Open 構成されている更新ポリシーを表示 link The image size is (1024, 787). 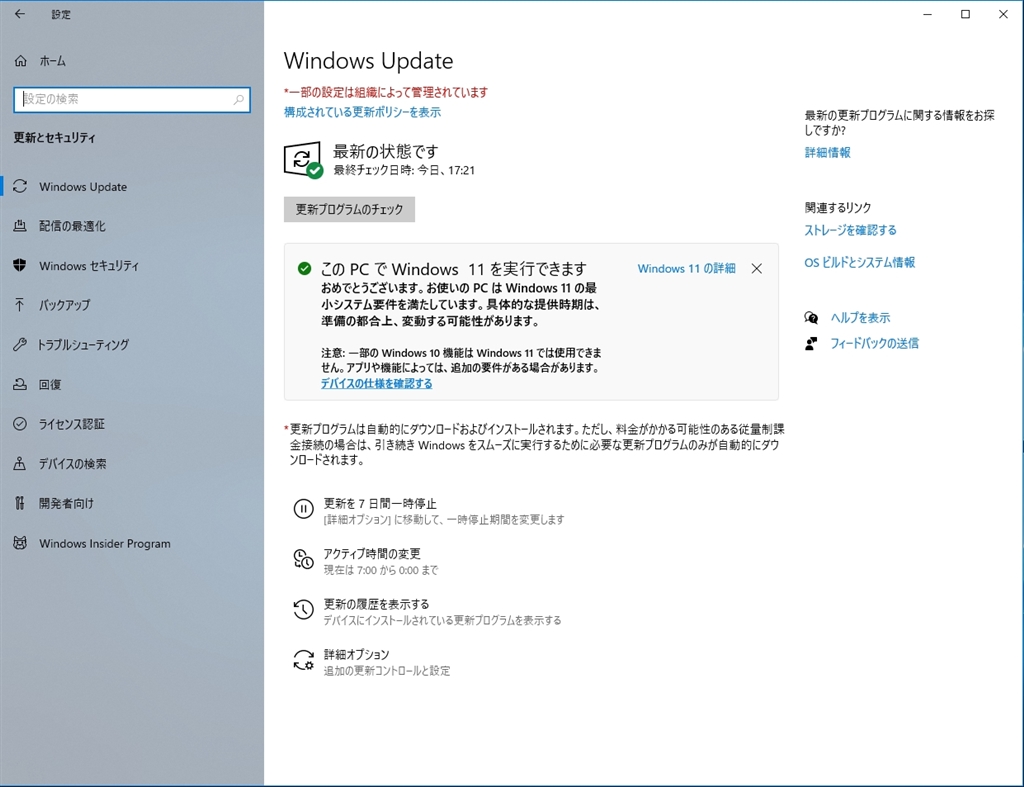362,112
